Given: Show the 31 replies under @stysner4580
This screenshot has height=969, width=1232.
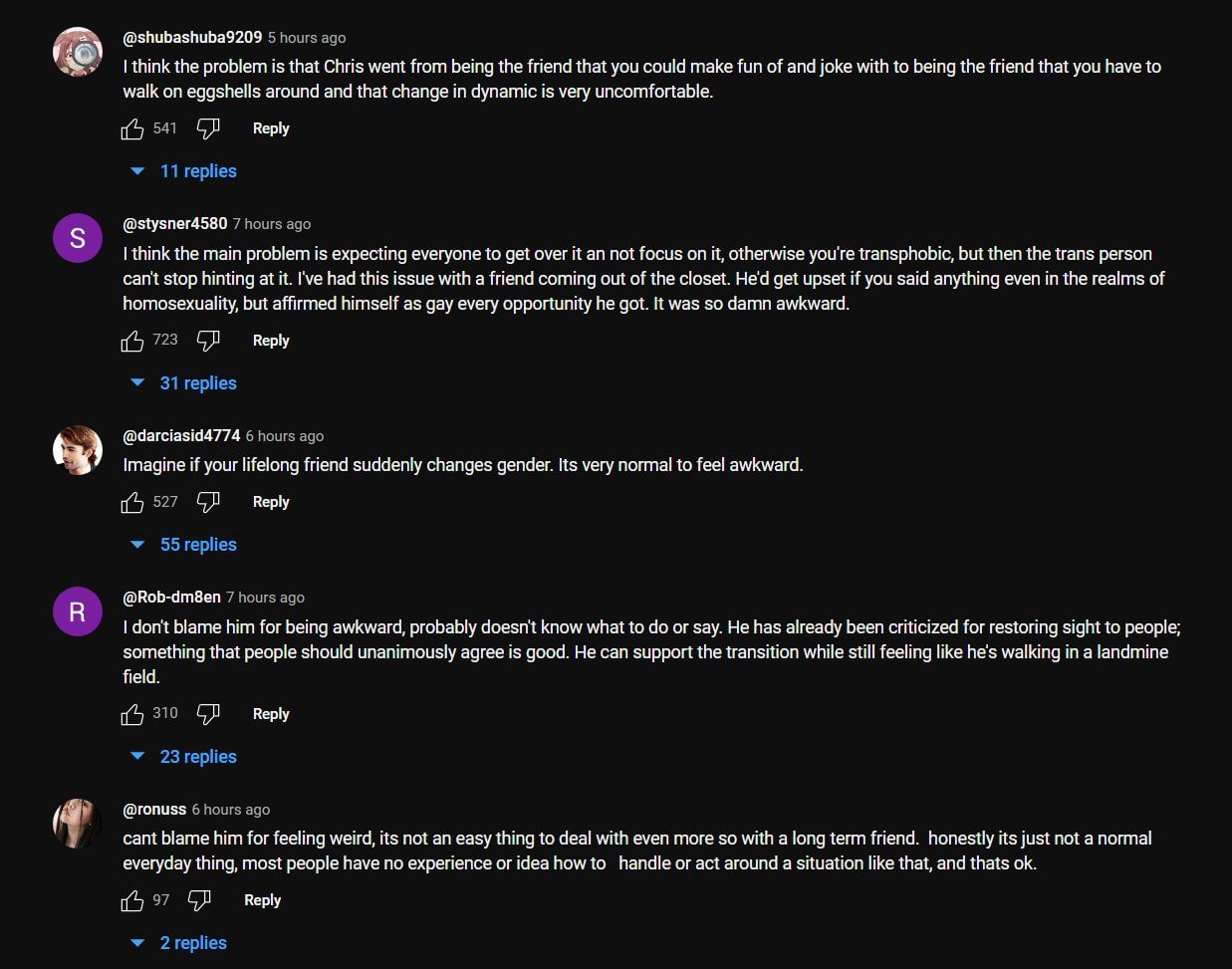Looking at the screenshot, I should 199,382.
